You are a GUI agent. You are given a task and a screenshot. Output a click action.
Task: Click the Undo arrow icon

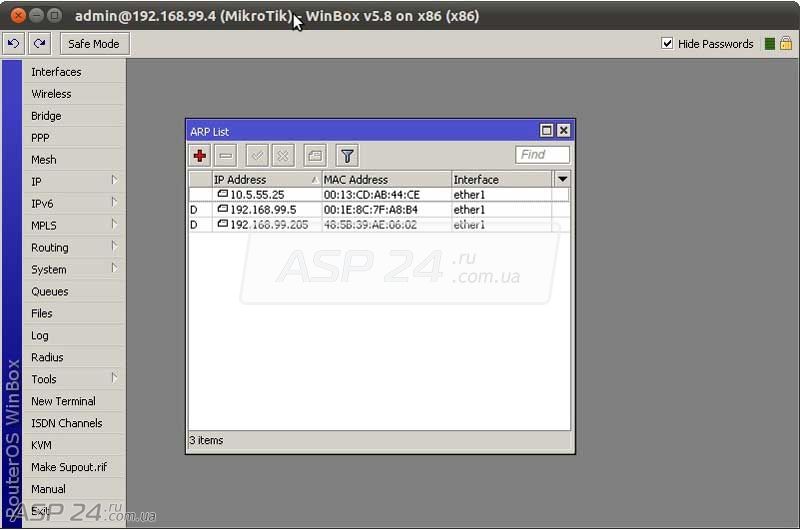click(14, 43)
